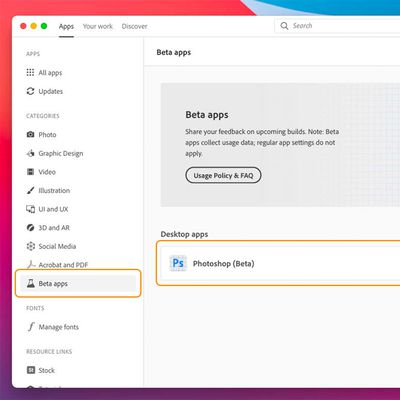Click the Beta apps banner heading
The image size is (400, 400).
pyautogui.click(x=207, y=115)
